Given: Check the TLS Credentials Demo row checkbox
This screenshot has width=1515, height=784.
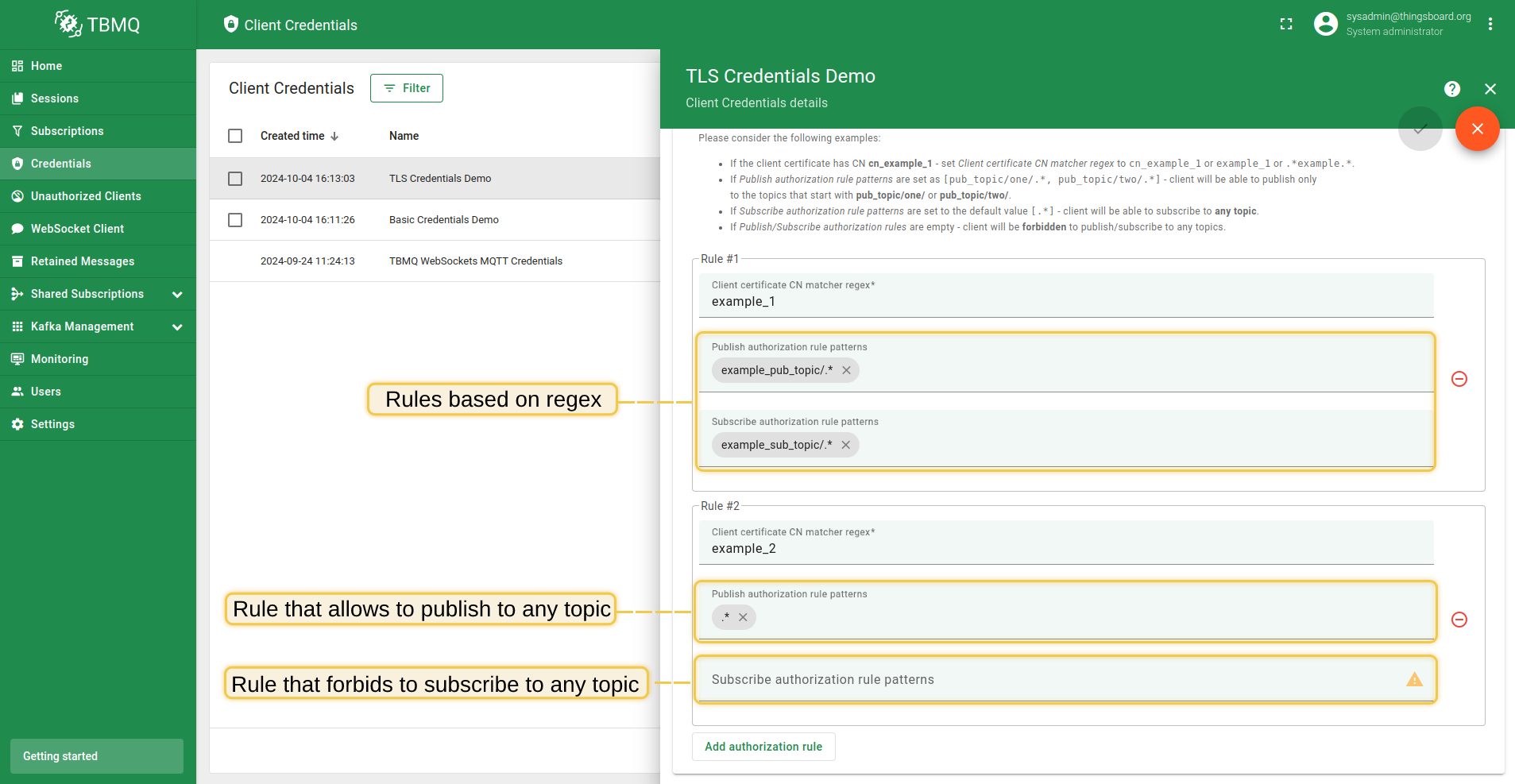Looking at the screenshot, I should (235, 179).
